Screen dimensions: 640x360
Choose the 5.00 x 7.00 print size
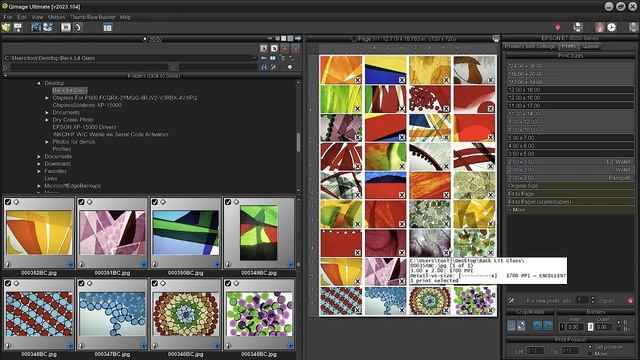571,138
